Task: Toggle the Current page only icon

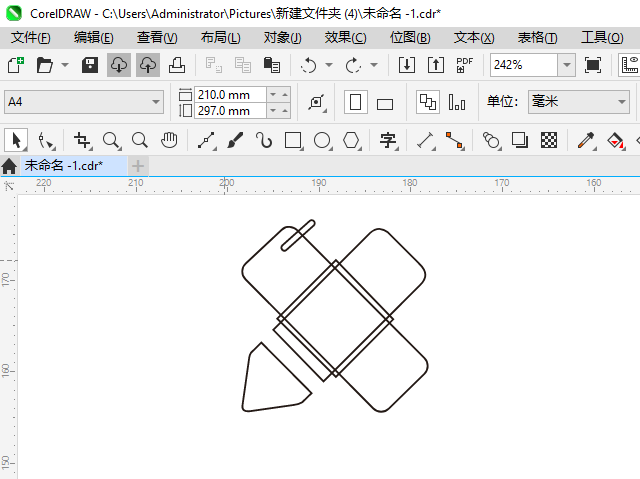Action: (457, 102)
